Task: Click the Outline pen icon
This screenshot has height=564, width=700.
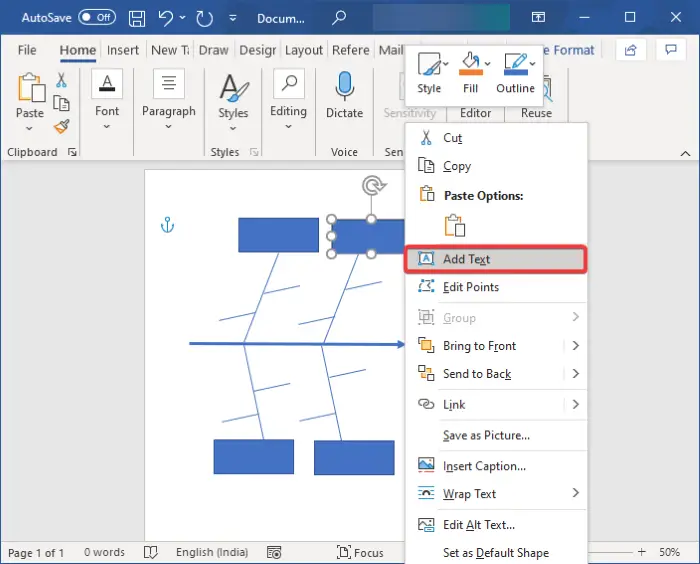Action: [x=516, y=64]
